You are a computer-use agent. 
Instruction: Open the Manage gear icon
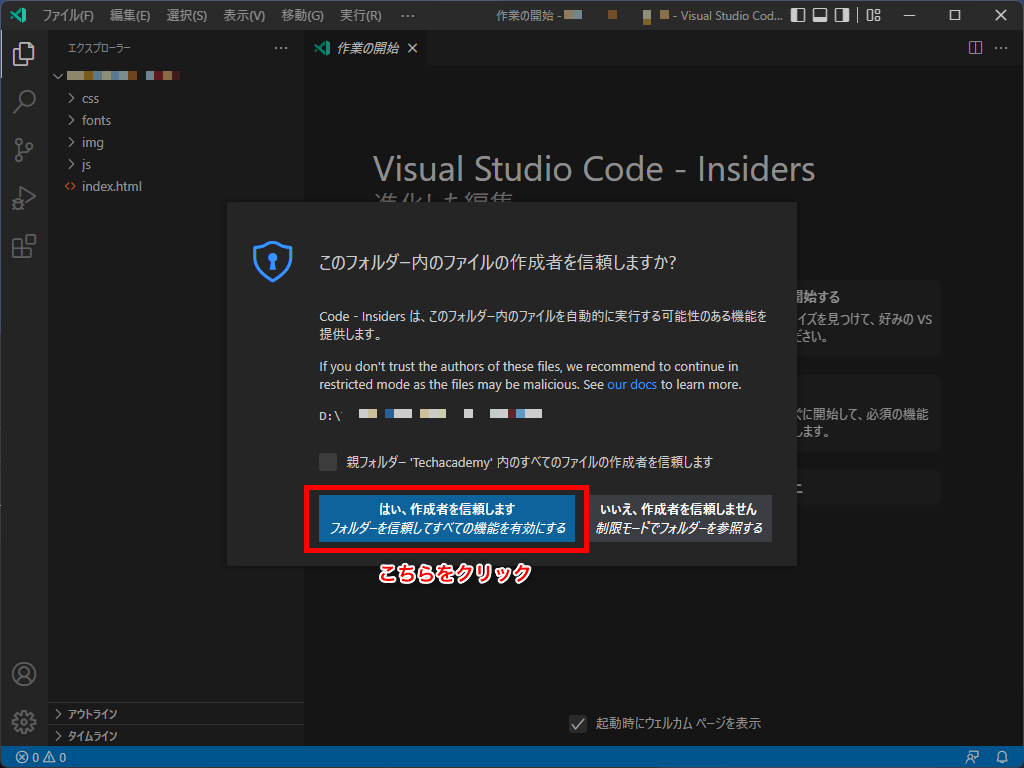click(24, 722)
